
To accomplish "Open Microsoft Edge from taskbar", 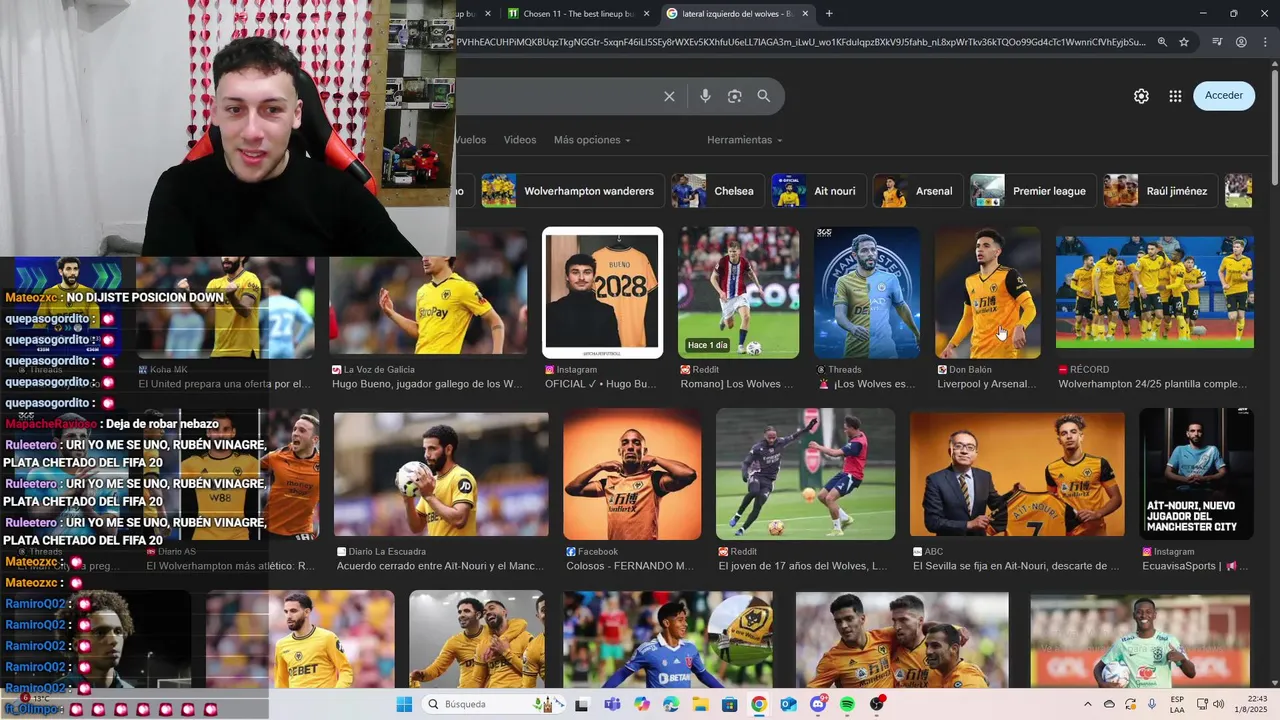I will [670, 704].
